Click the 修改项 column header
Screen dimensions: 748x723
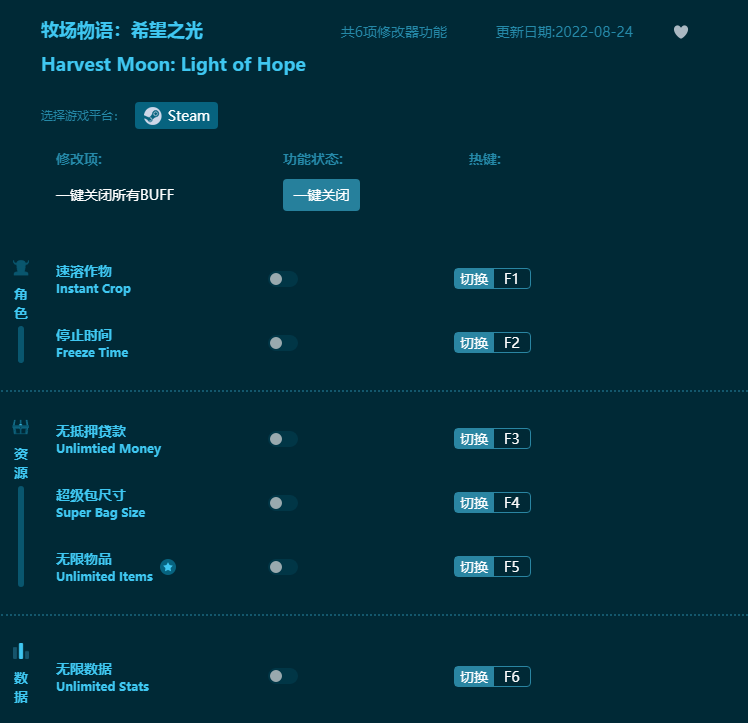[79, 159]
